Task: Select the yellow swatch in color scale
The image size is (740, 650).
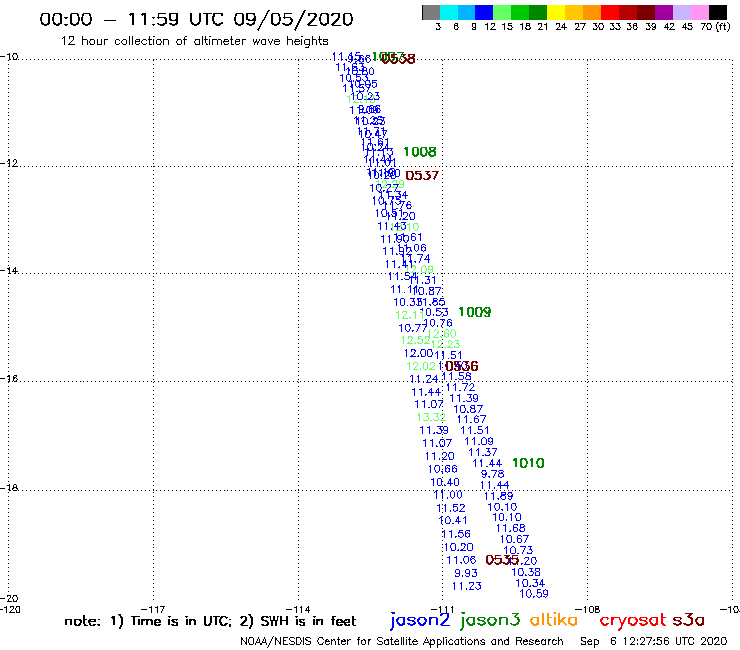Action: 556,12
